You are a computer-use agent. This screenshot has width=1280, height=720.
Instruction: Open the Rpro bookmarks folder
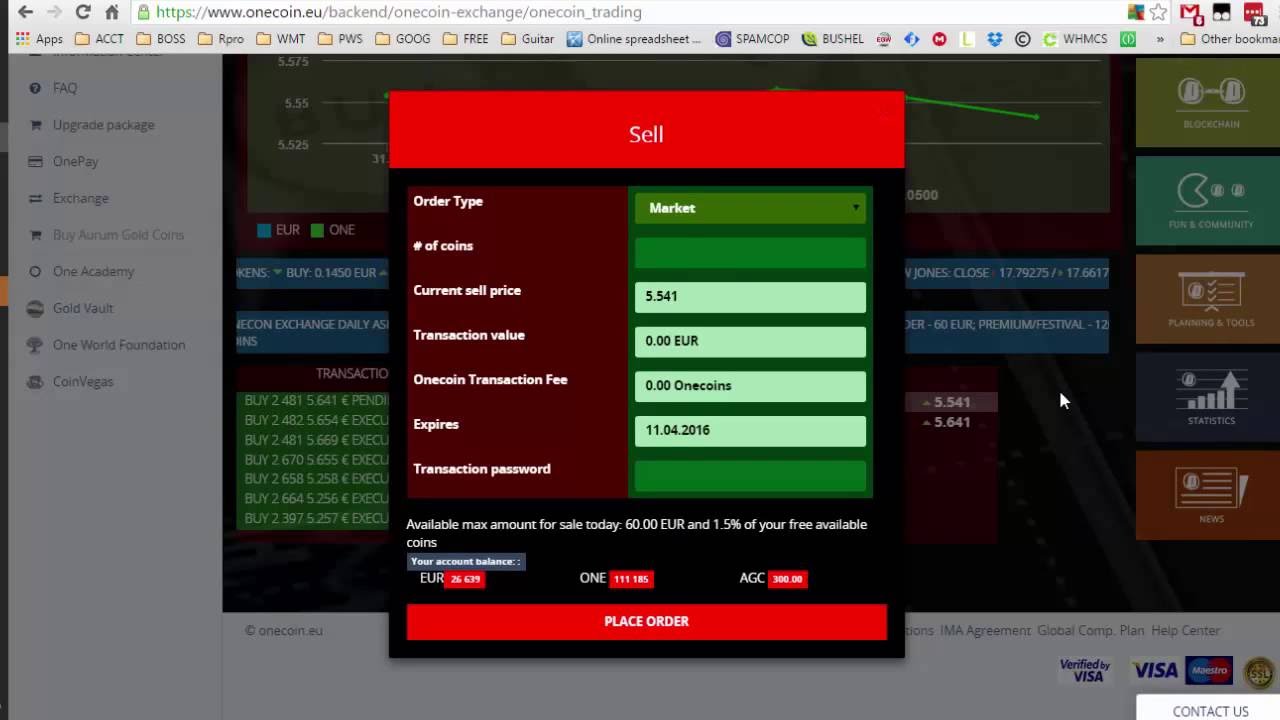(x=221, y=39)
